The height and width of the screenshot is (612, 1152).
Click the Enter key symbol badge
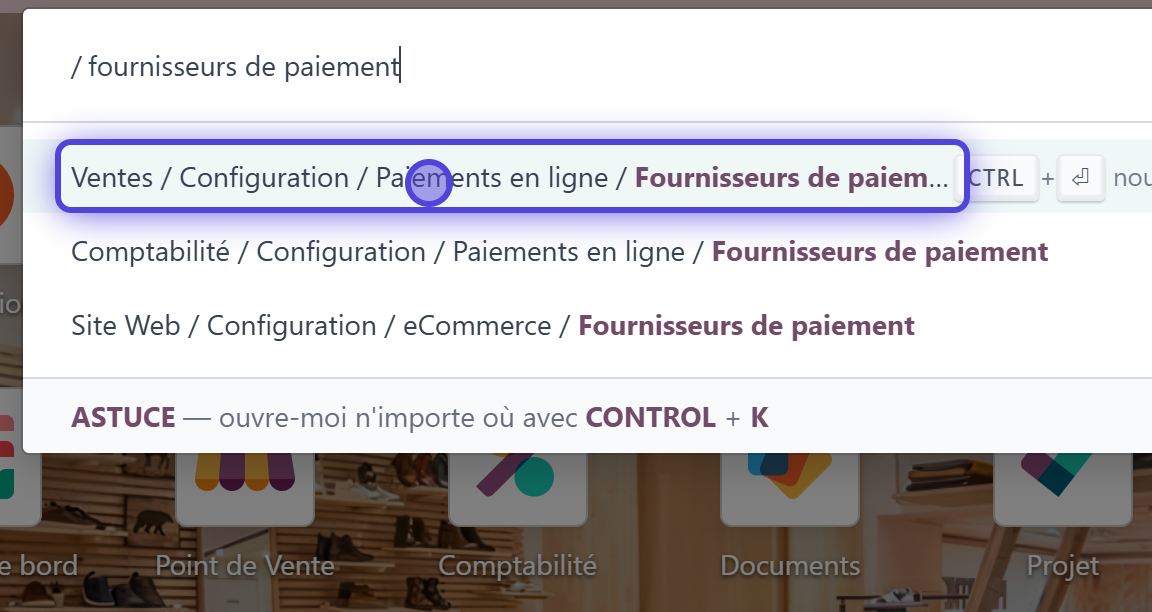pyautogui.click(x=1080, y=178)
